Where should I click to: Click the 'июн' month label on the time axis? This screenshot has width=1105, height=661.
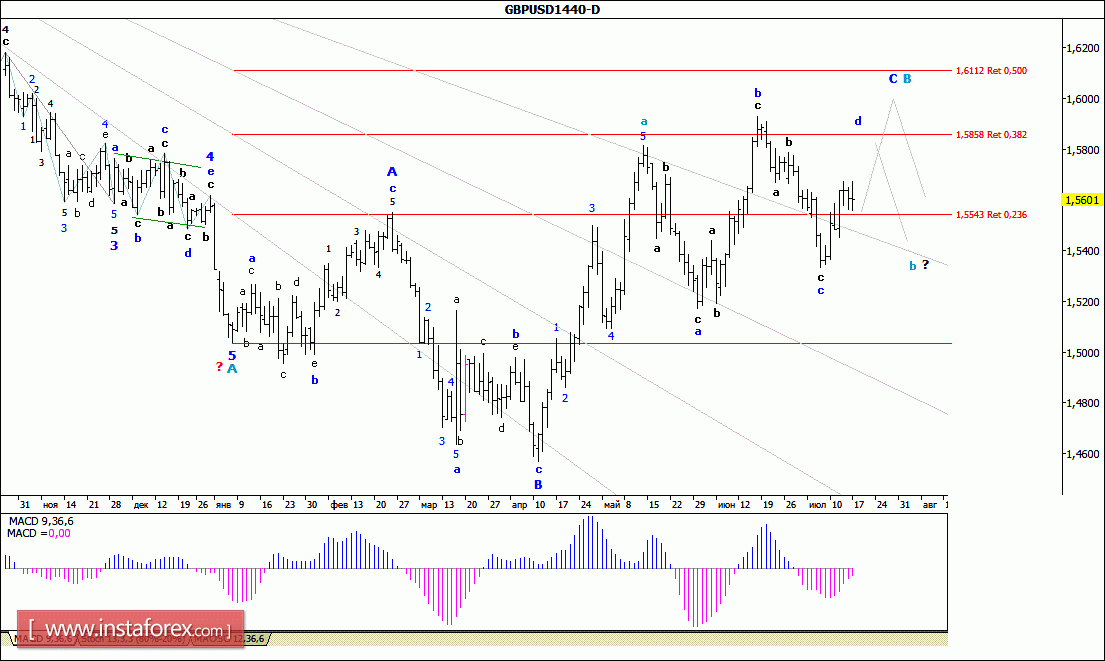tap(726, 505)
